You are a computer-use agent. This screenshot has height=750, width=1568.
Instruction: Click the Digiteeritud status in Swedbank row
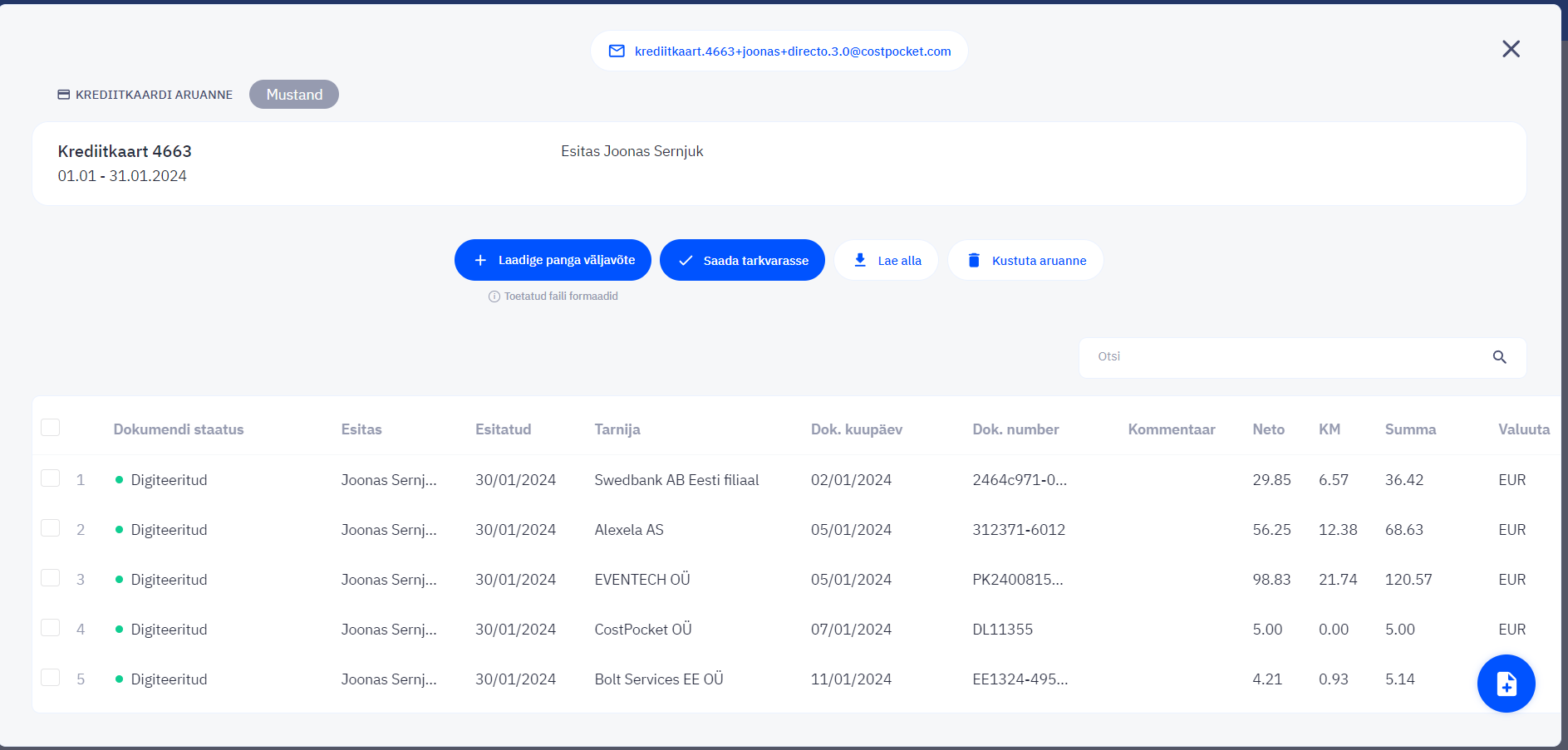tap(169, 480)
